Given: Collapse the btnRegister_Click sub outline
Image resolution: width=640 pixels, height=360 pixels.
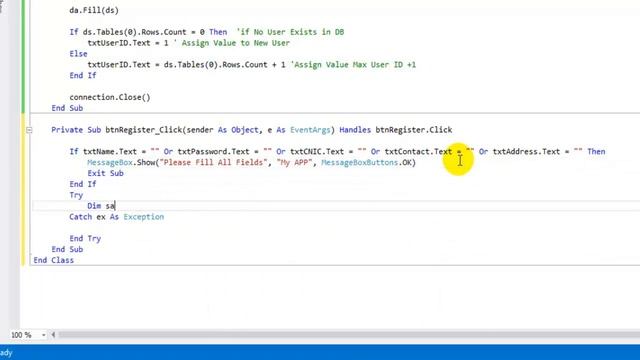Looking at the screenshot, I should [x=29, y=130].
